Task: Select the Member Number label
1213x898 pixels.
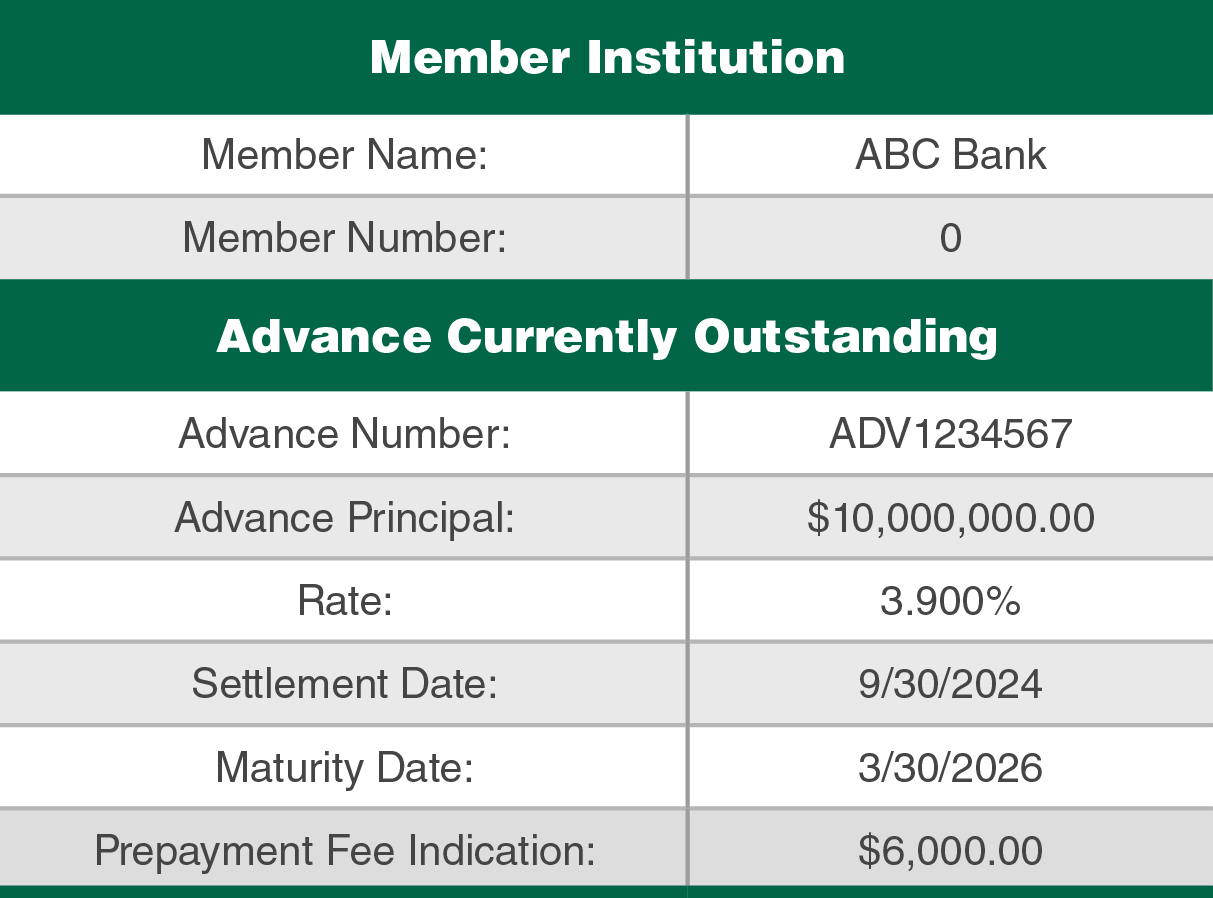Action: tap(344, 238)
